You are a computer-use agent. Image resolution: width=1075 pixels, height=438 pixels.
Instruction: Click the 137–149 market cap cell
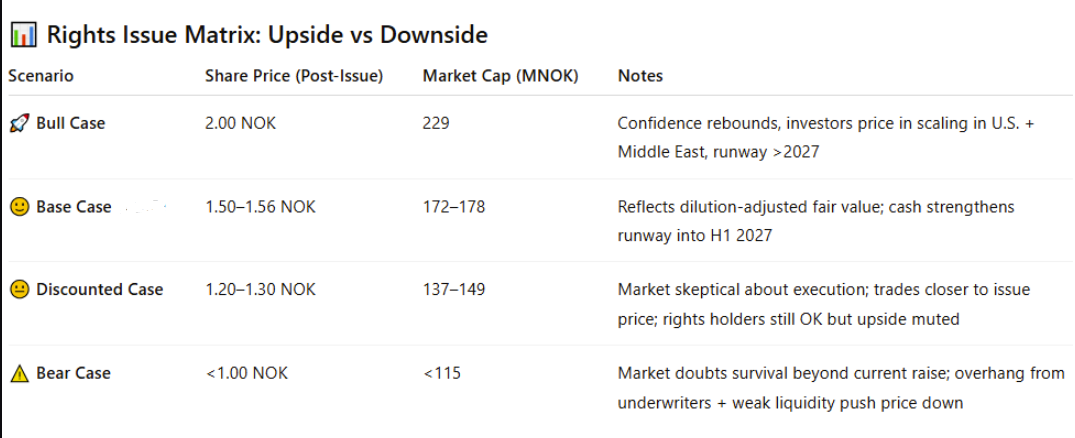coord(454,290)
